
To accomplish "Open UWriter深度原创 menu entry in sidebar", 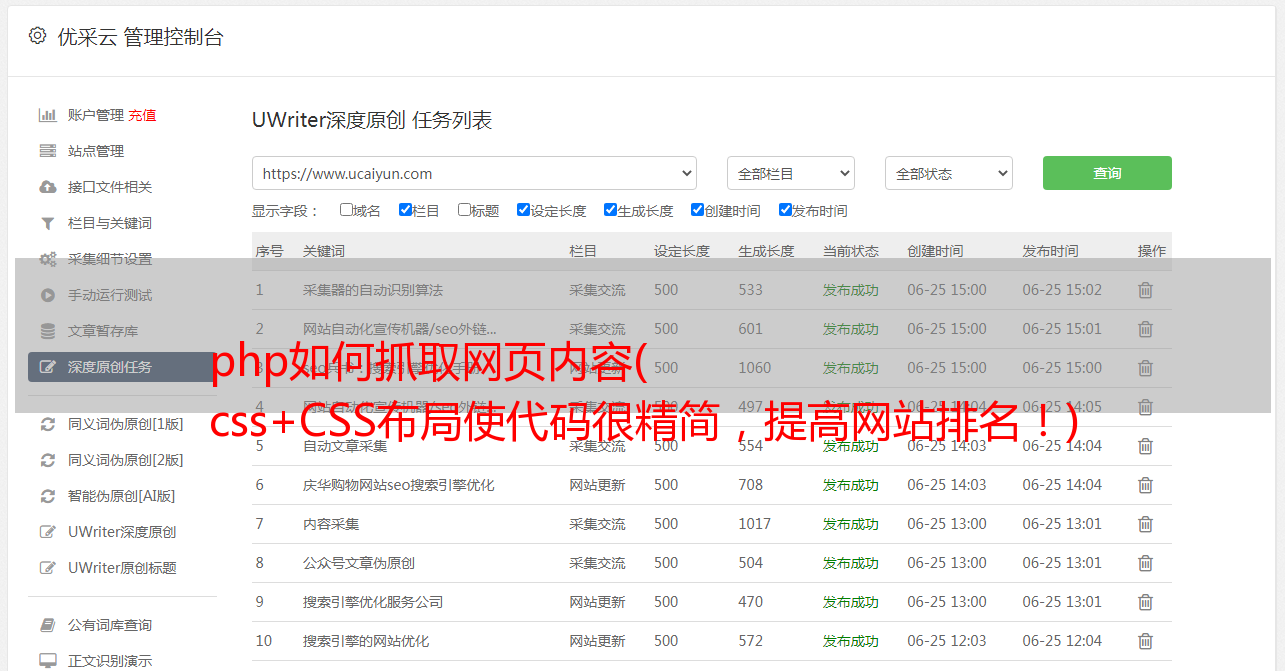I will [x=122, y=532].
